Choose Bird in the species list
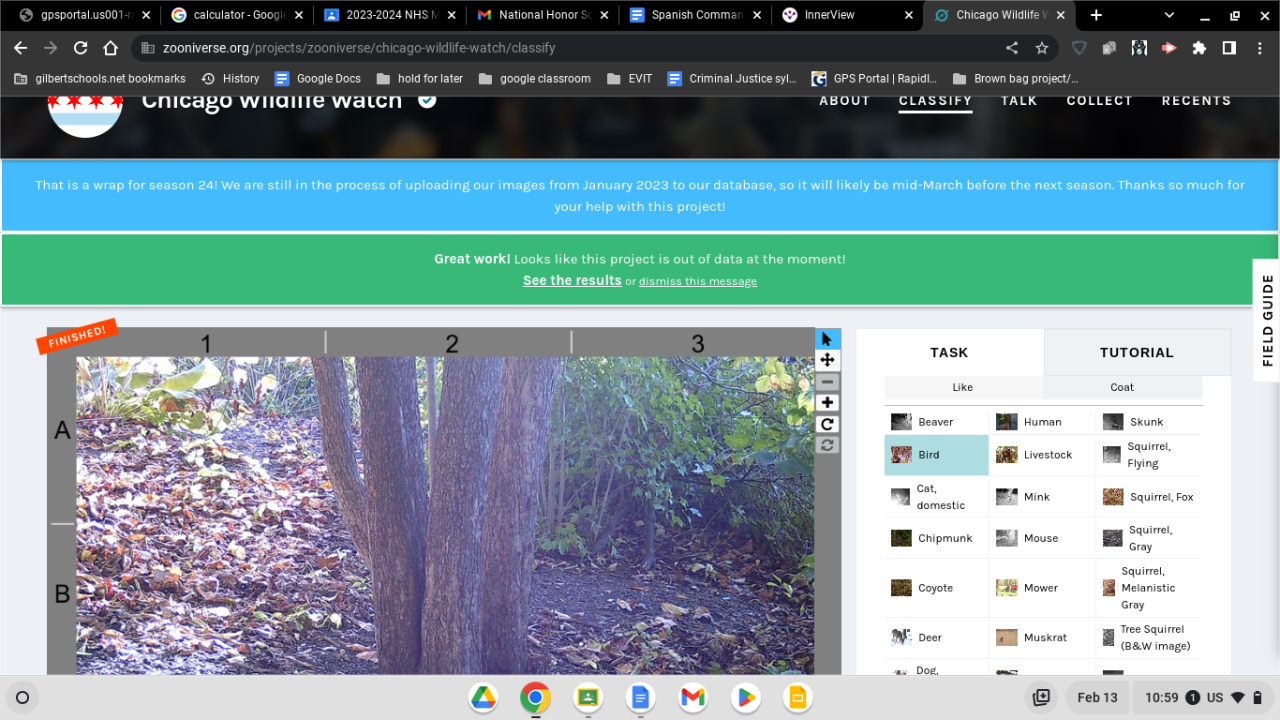 937,455
